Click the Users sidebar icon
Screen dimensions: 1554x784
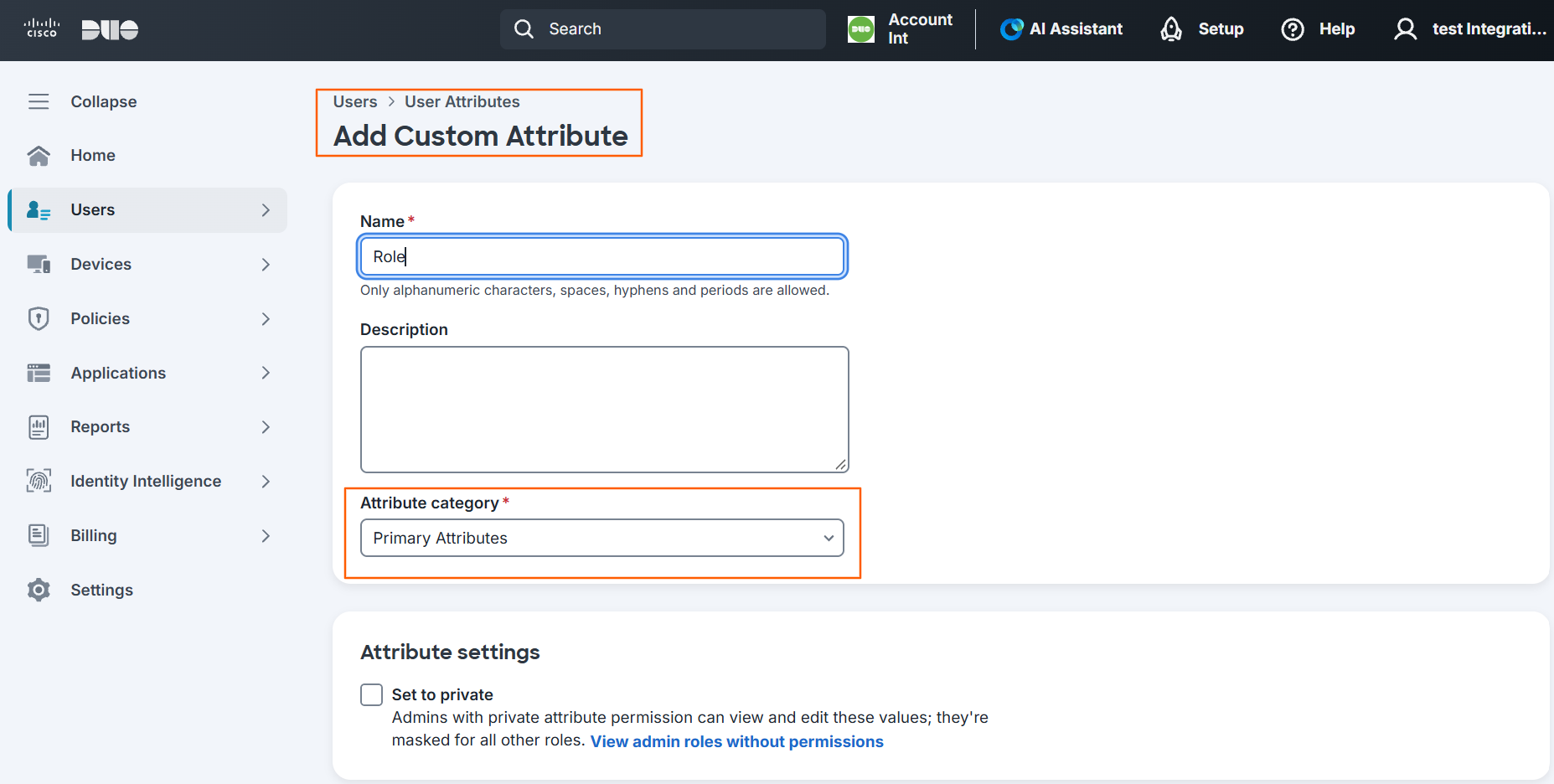[x=39, y=210]
